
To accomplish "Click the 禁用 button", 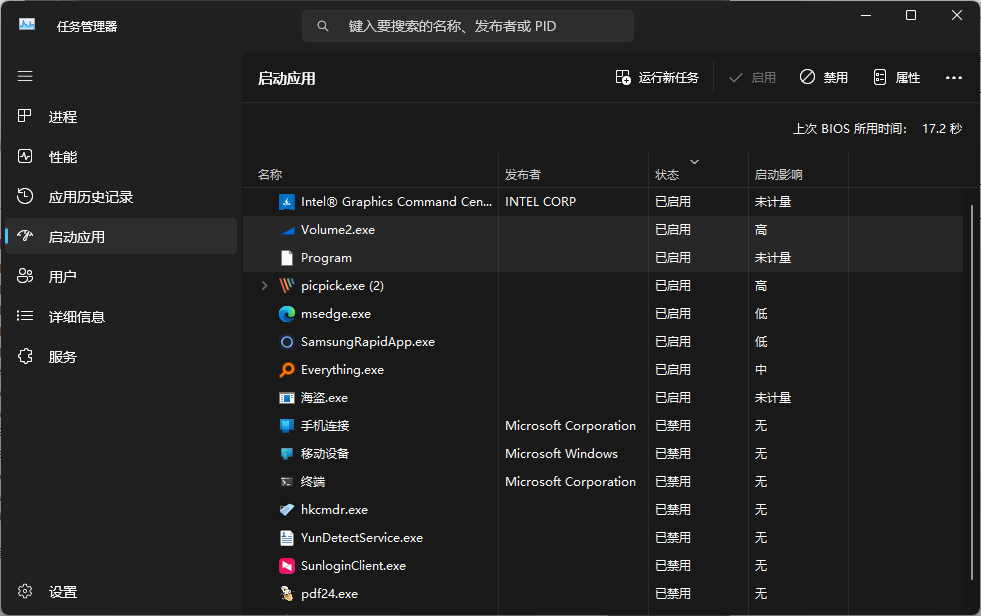I will (x=823, y=78).
